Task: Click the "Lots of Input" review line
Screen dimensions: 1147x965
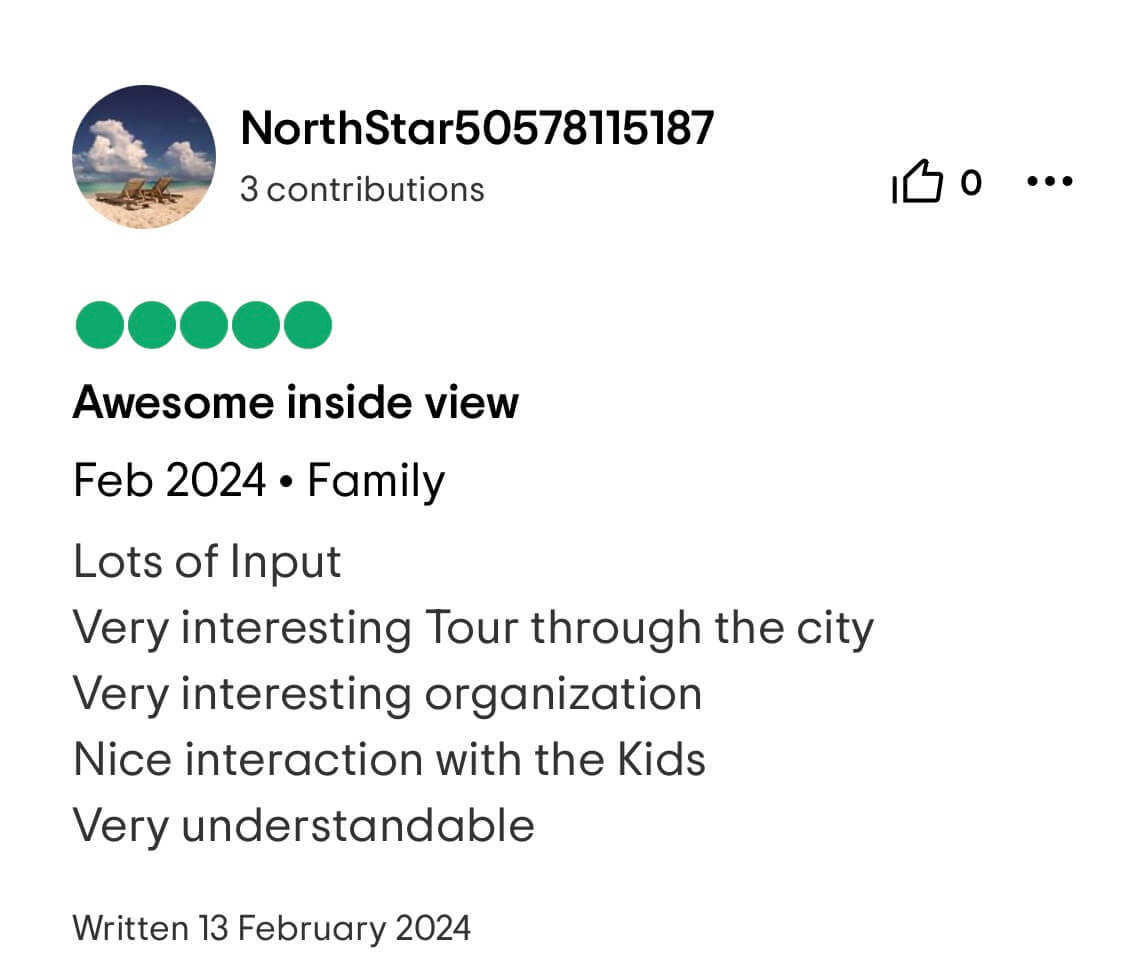Action: coord(207,562)
